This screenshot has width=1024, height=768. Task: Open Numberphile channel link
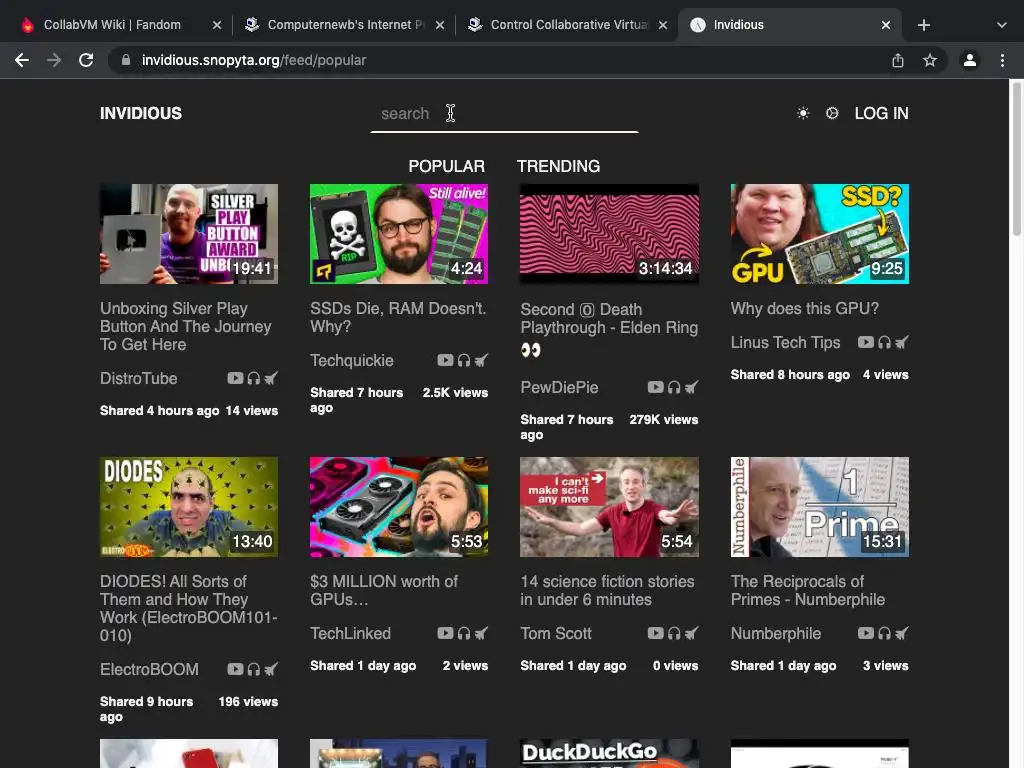[776, 633]
